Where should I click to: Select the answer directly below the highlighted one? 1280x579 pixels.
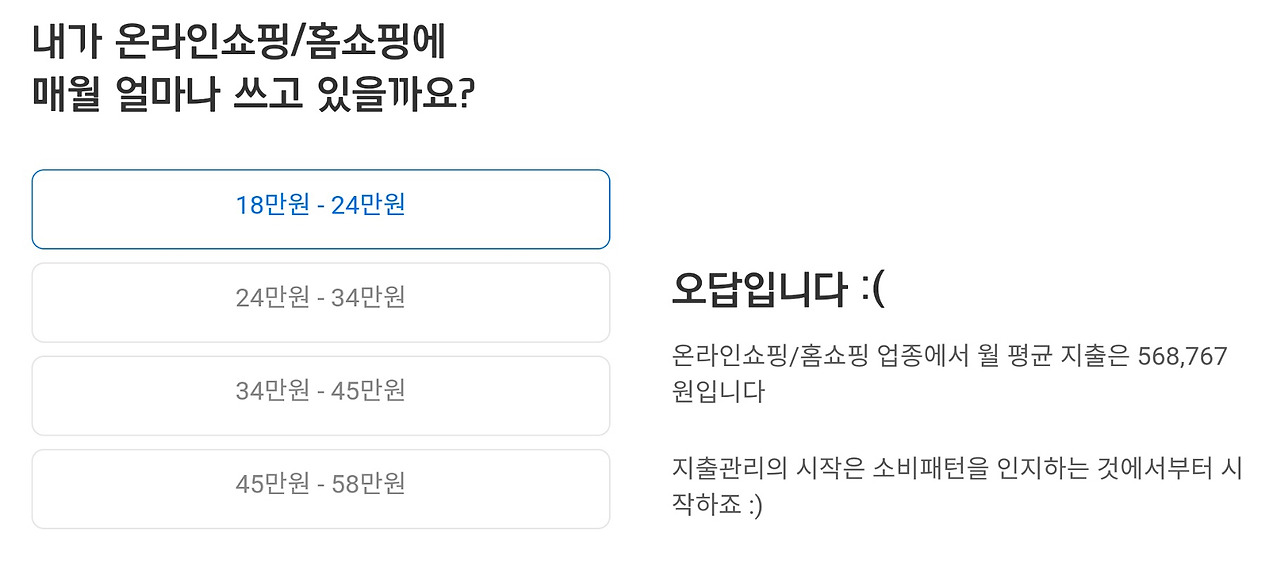[x=320, y=302]
